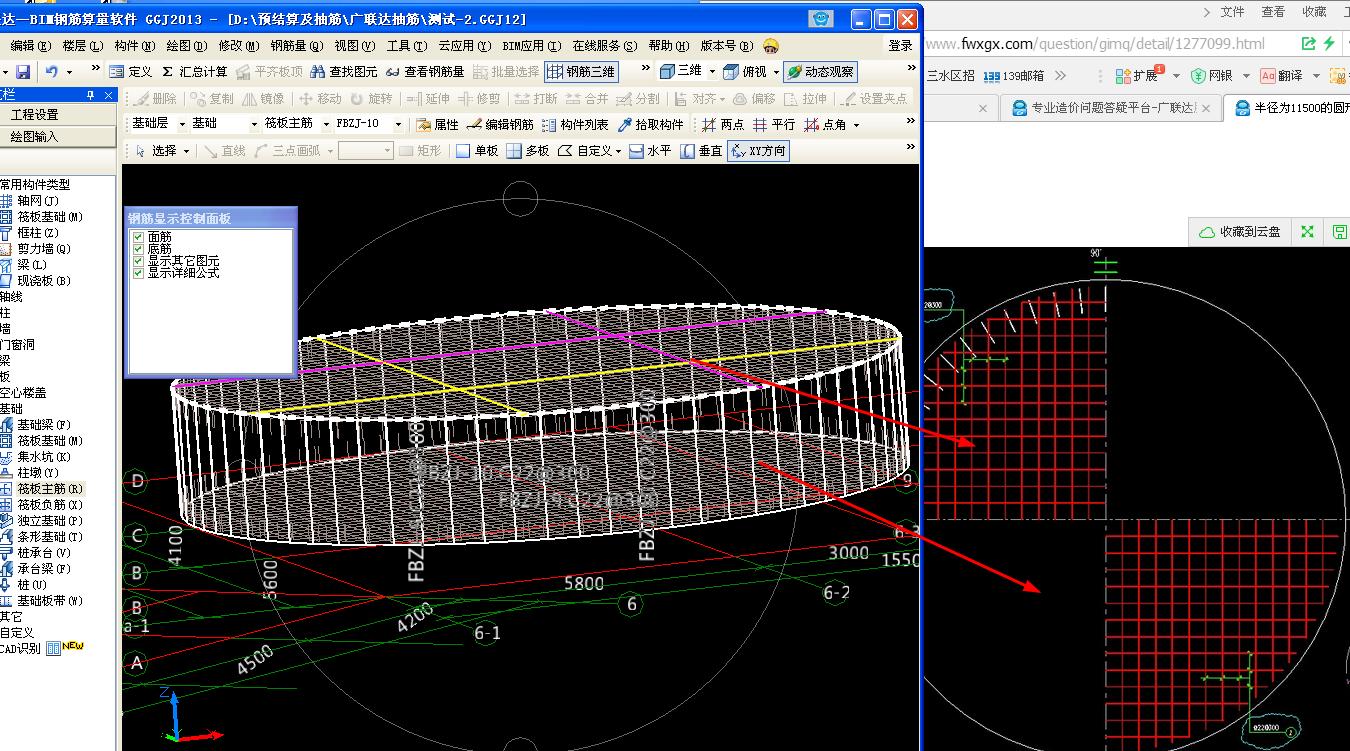The height and width of the screenshot is (751, 1350).
Task: Click browser fullscreen green arrows icon
Action: point(1307,232)
